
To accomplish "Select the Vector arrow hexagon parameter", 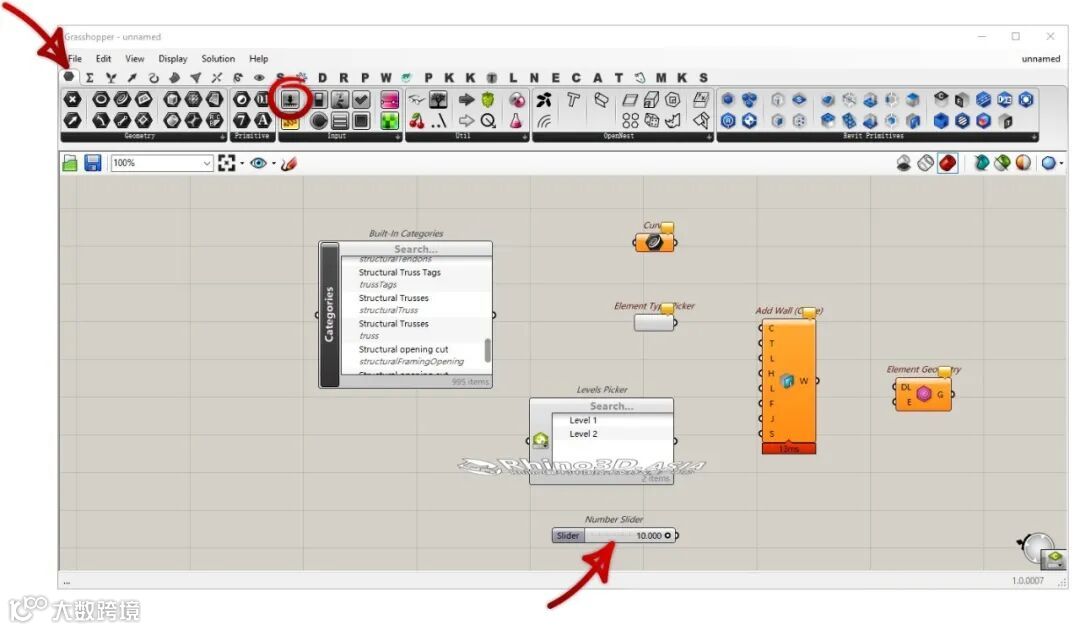I will 72,121.
